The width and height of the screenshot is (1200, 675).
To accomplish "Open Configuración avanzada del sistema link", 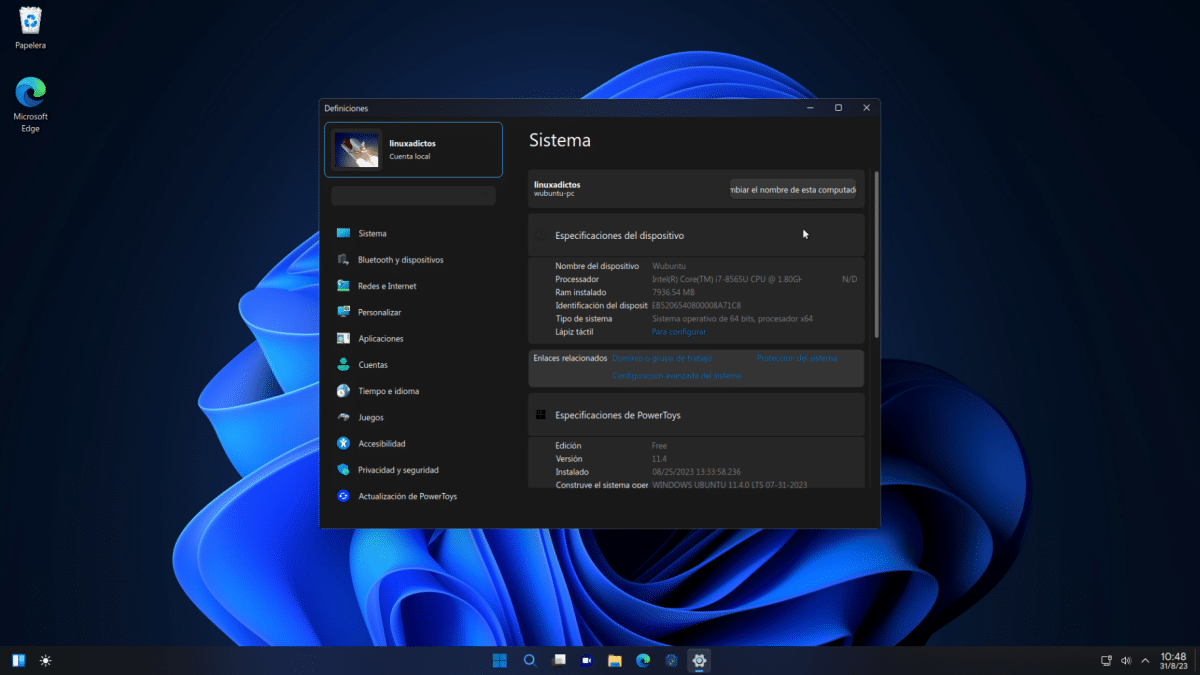I will (x=677, y=376).
